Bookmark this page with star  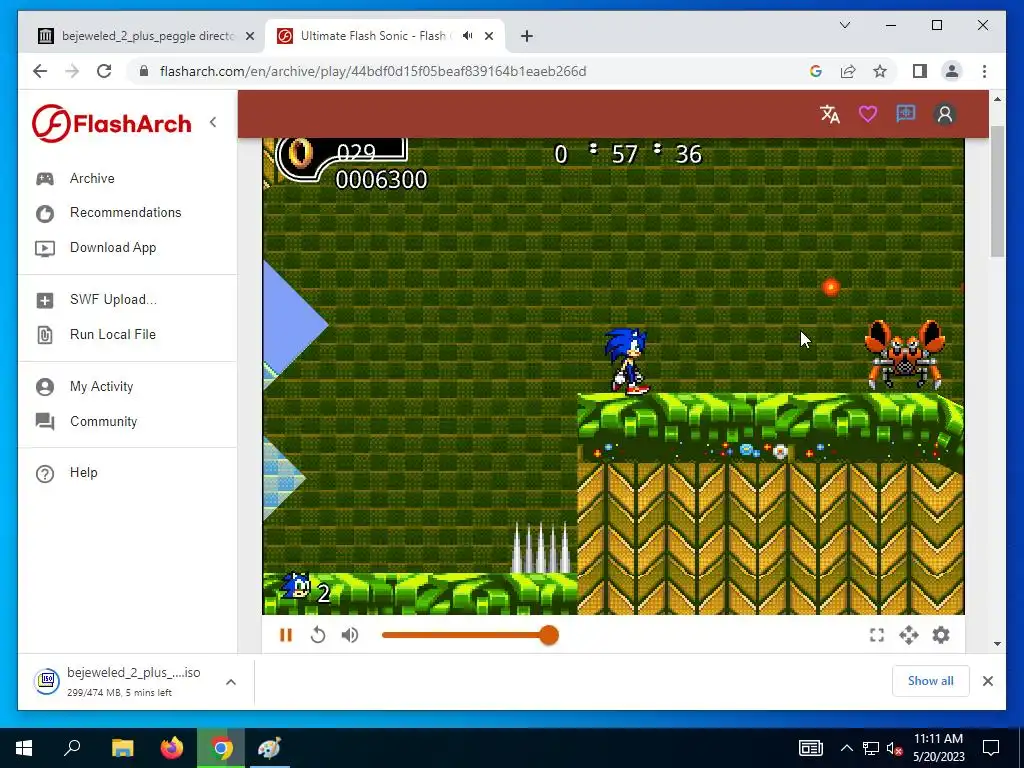pyautogui.click(x=880, y=71)
